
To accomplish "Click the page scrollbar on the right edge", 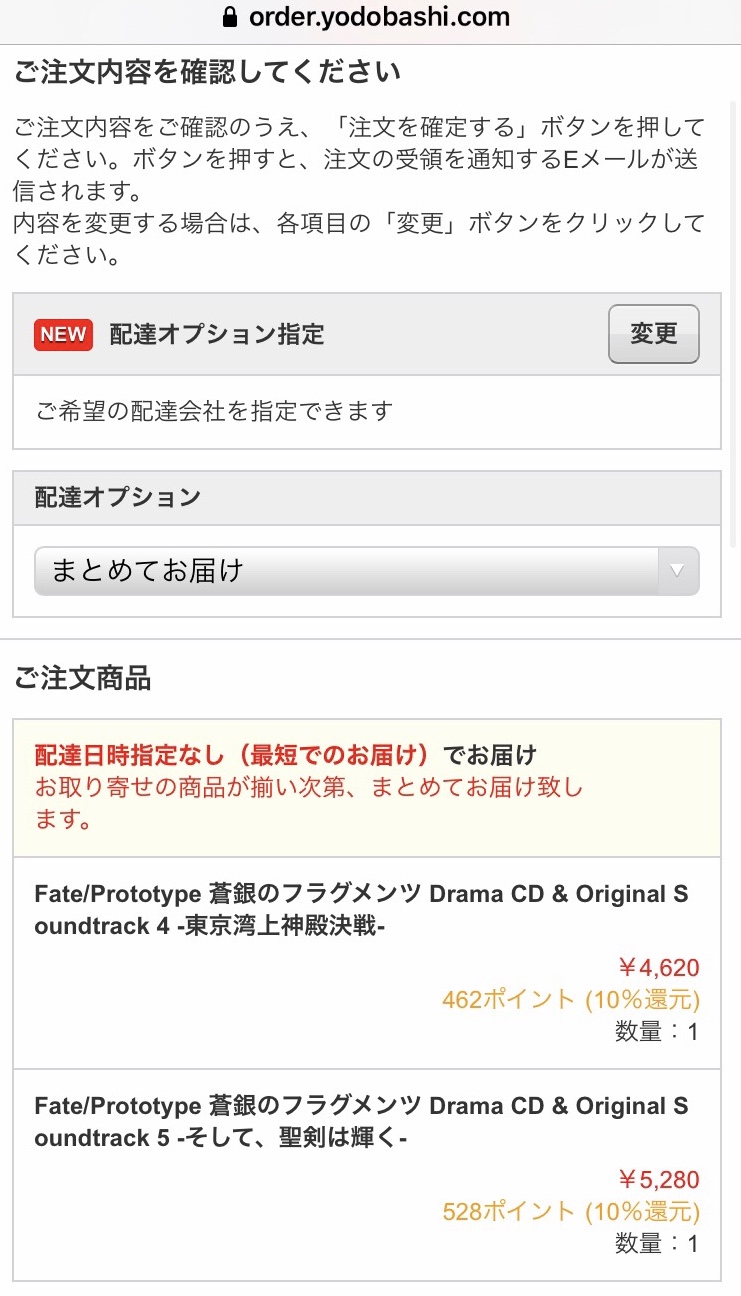I will 735,300.
